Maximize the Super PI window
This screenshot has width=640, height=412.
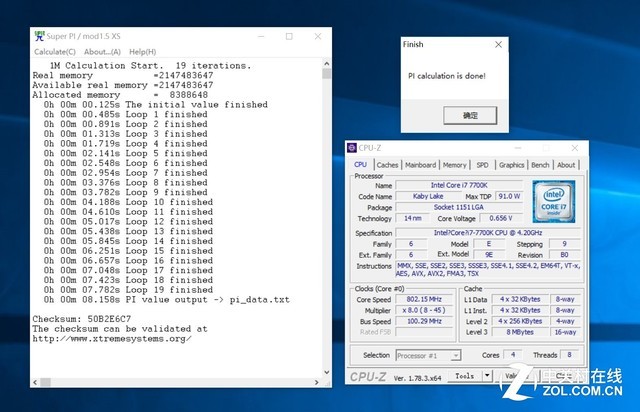tap(289, 36)
